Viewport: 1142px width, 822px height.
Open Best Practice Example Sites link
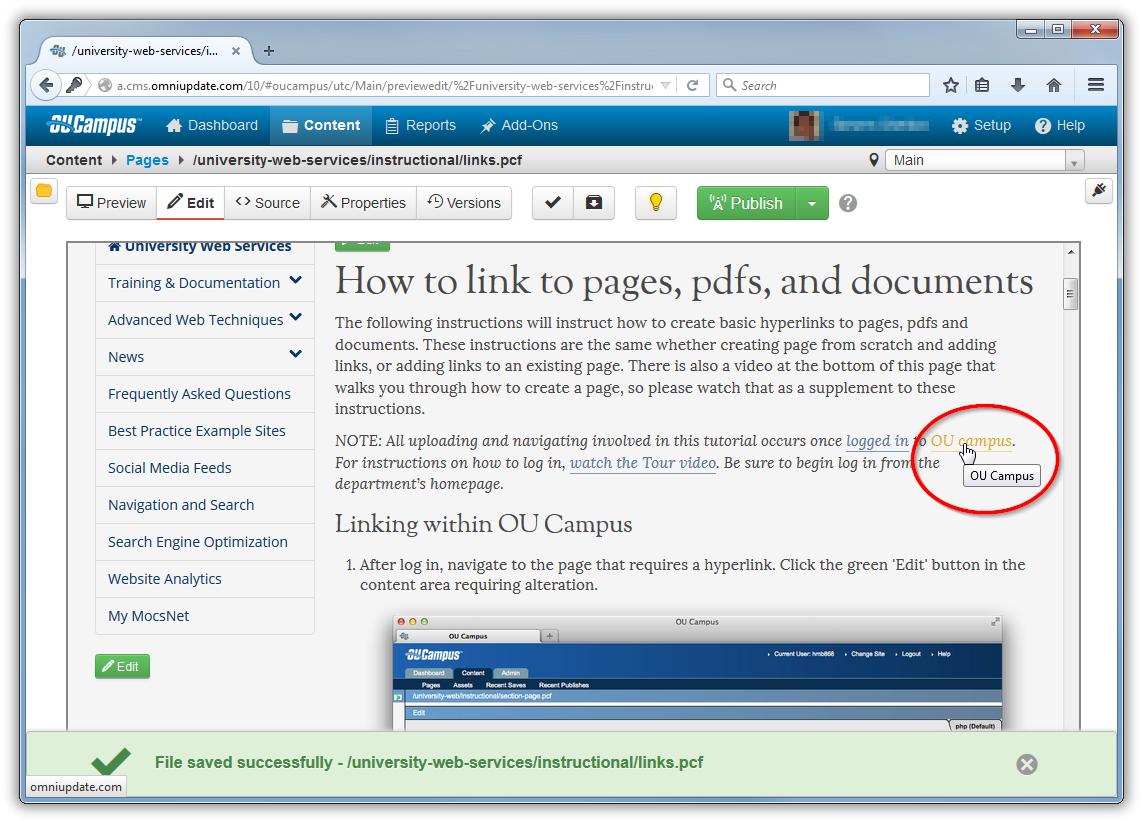pos(197,431)
